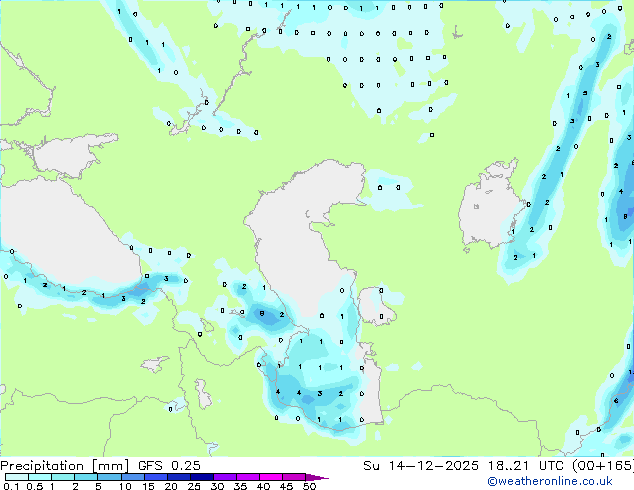Open the weatheronline.co.uk copyright link

[x=550, y=481]
